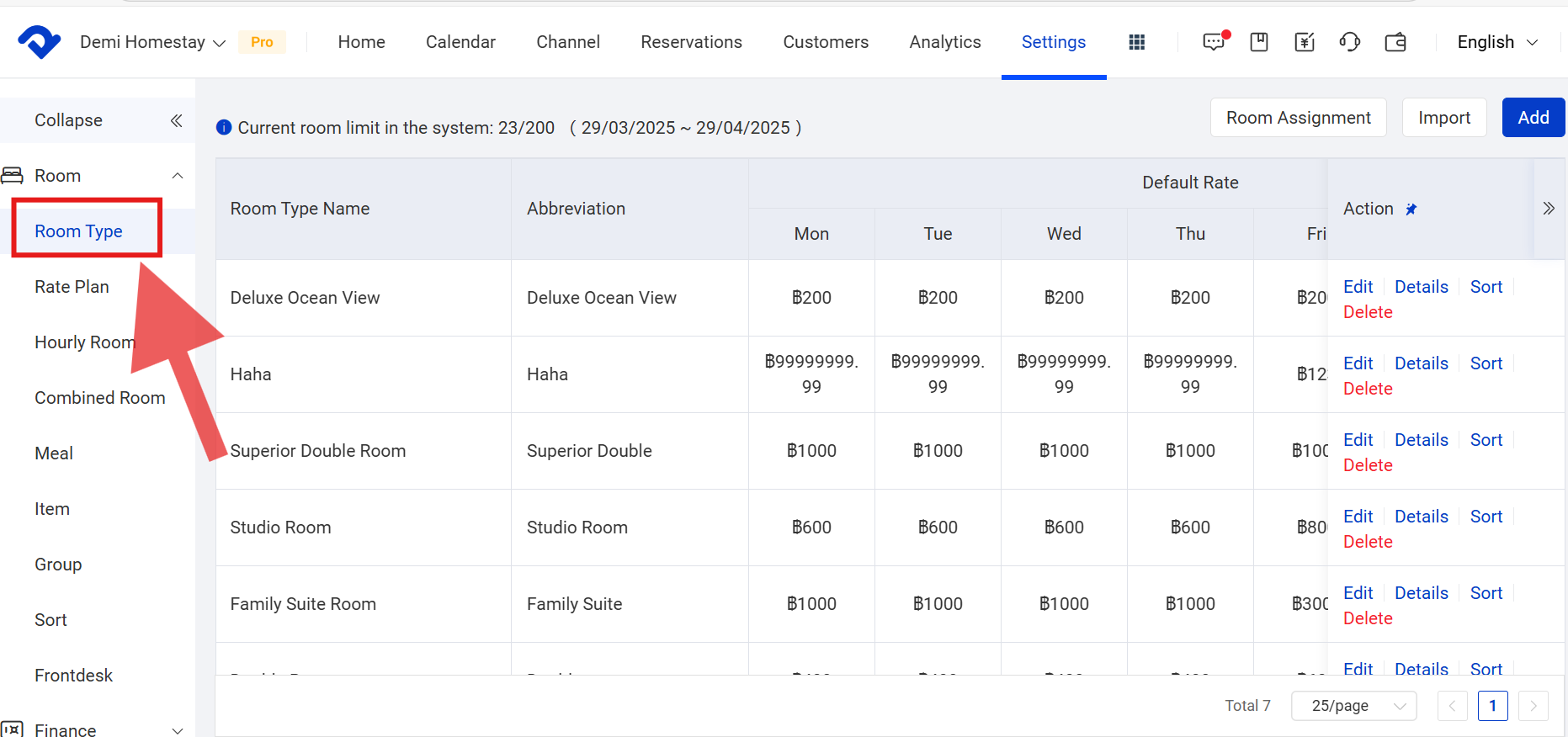Click the blue Add button
Image resolution: width=1568 pixels, height=737 pixels.
1533,118
